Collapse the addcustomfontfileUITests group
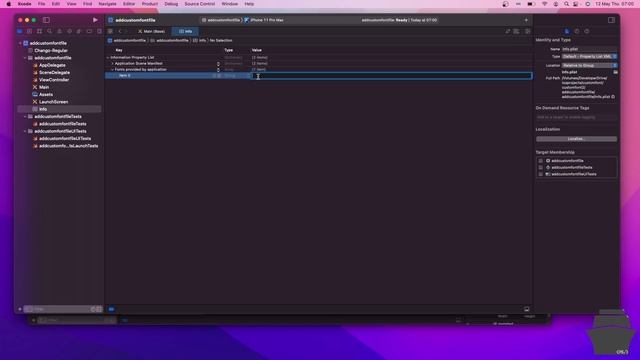 (25, 131)
